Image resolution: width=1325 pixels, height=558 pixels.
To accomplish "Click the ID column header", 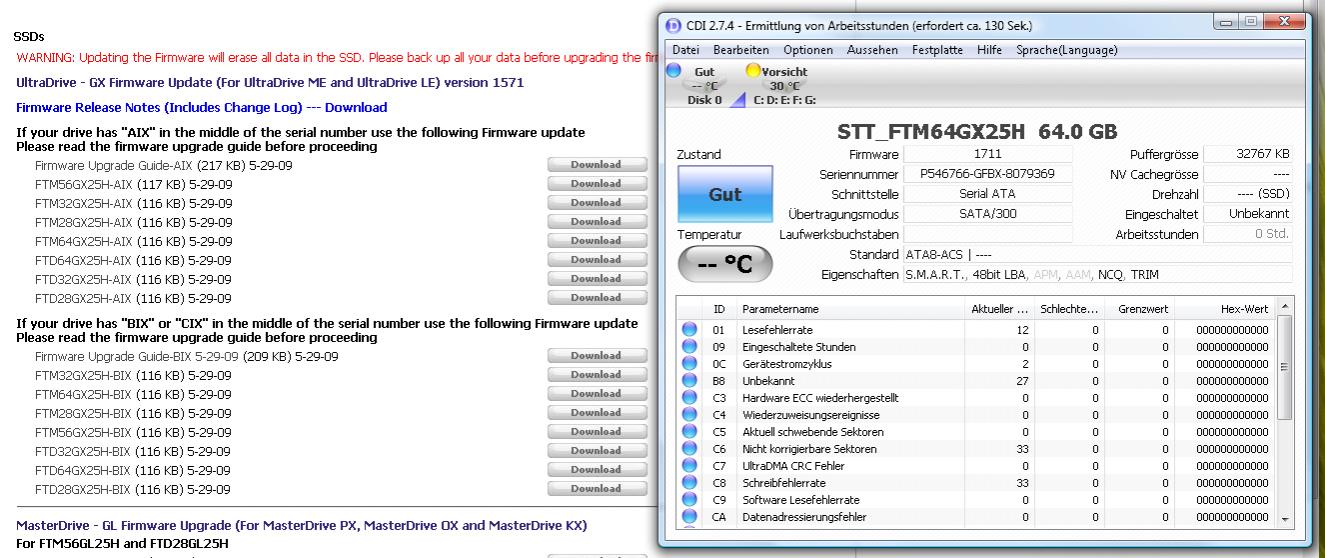I will (x=718, y=310).
